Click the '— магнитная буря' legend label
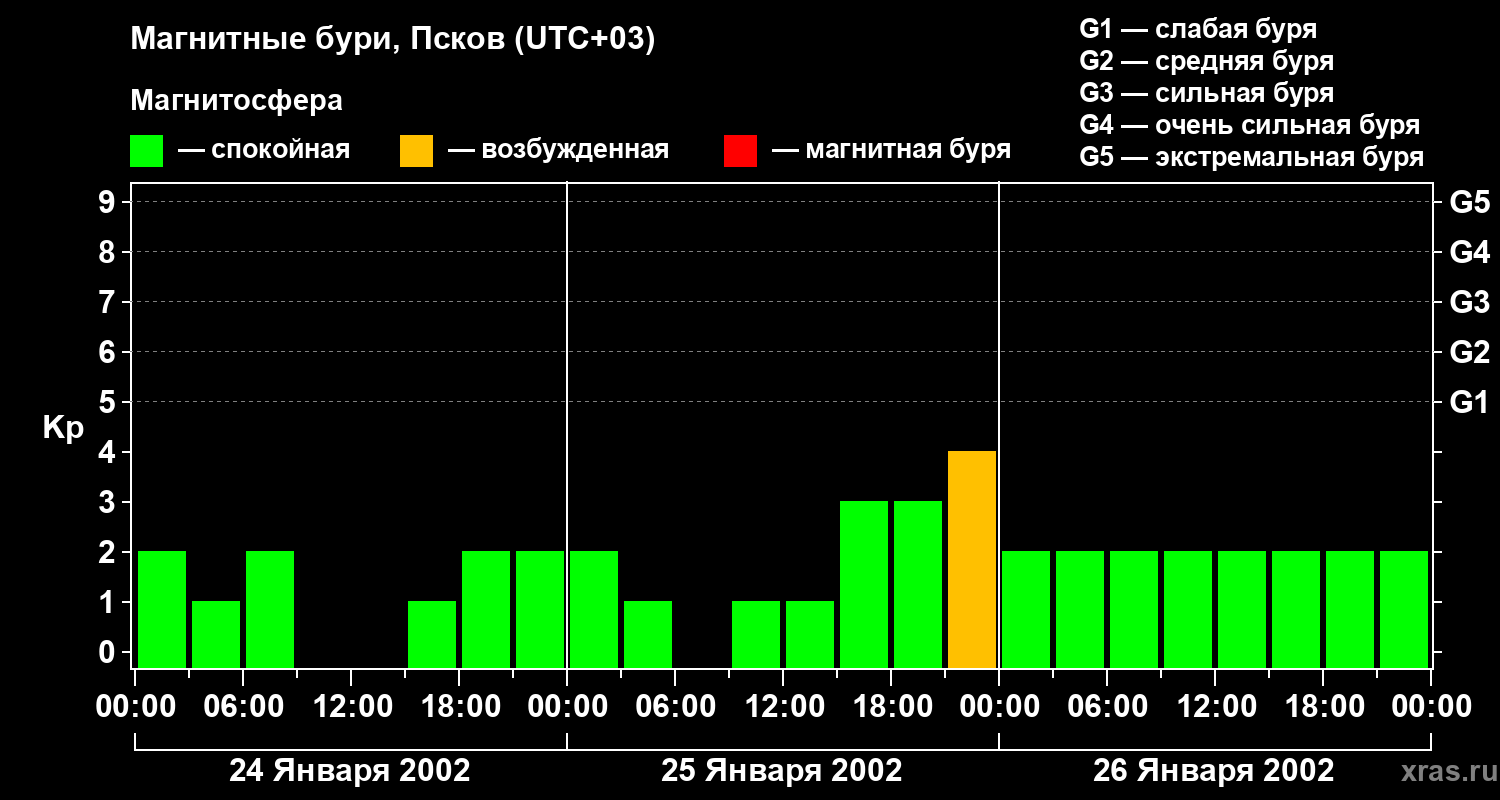This screenshot has height=800, width=1500. [891, 150]
